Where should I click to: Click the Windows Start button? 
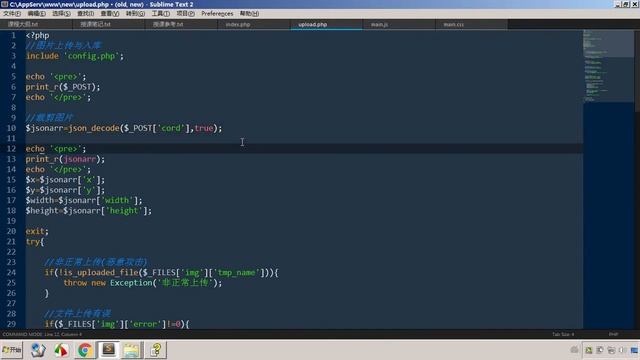click(x=12, y=350)
